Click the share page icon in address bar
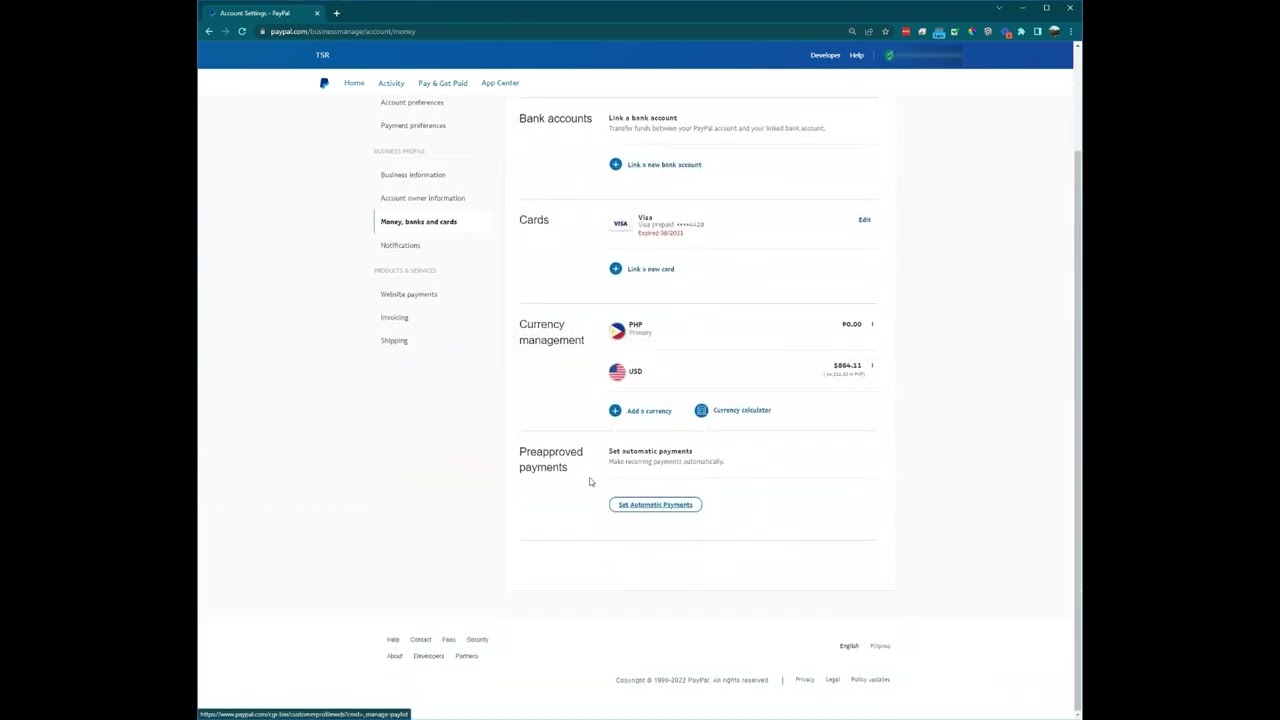 pos(869,32)
